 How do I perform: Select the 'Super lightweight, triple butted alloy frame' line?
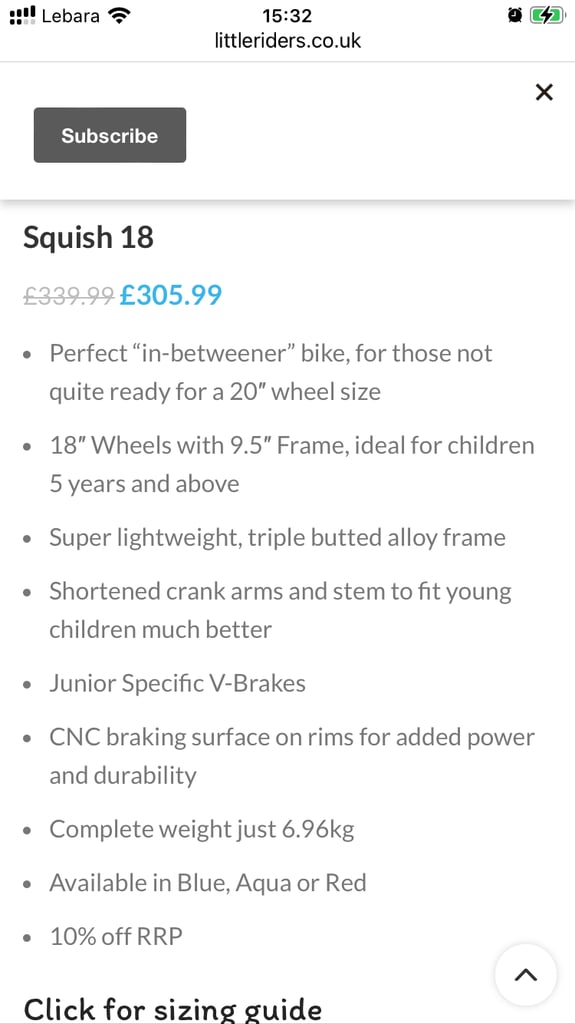tap(278, 537)
